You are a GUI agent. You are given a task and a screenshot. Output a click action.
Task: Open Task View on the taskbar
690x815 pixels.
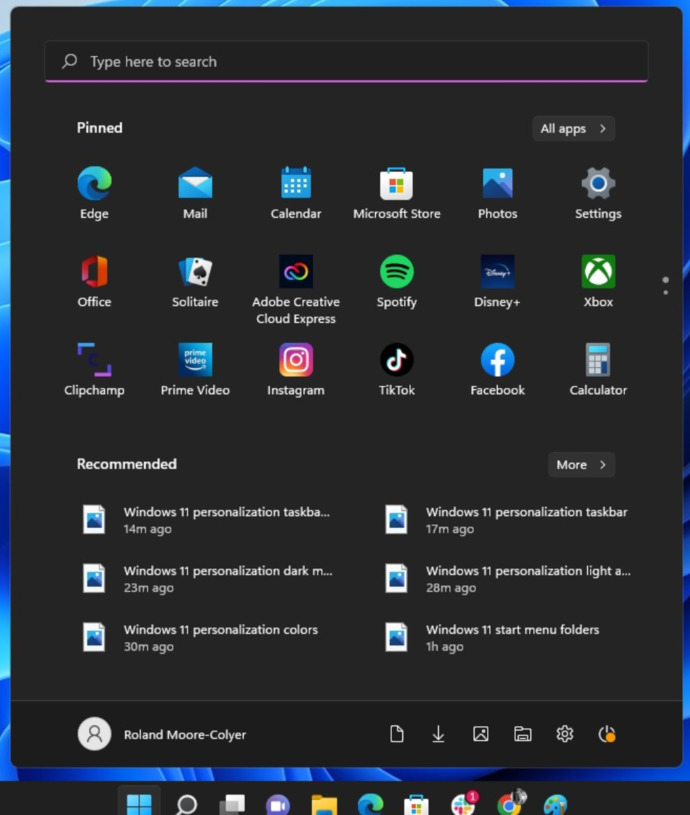(232, 804)
